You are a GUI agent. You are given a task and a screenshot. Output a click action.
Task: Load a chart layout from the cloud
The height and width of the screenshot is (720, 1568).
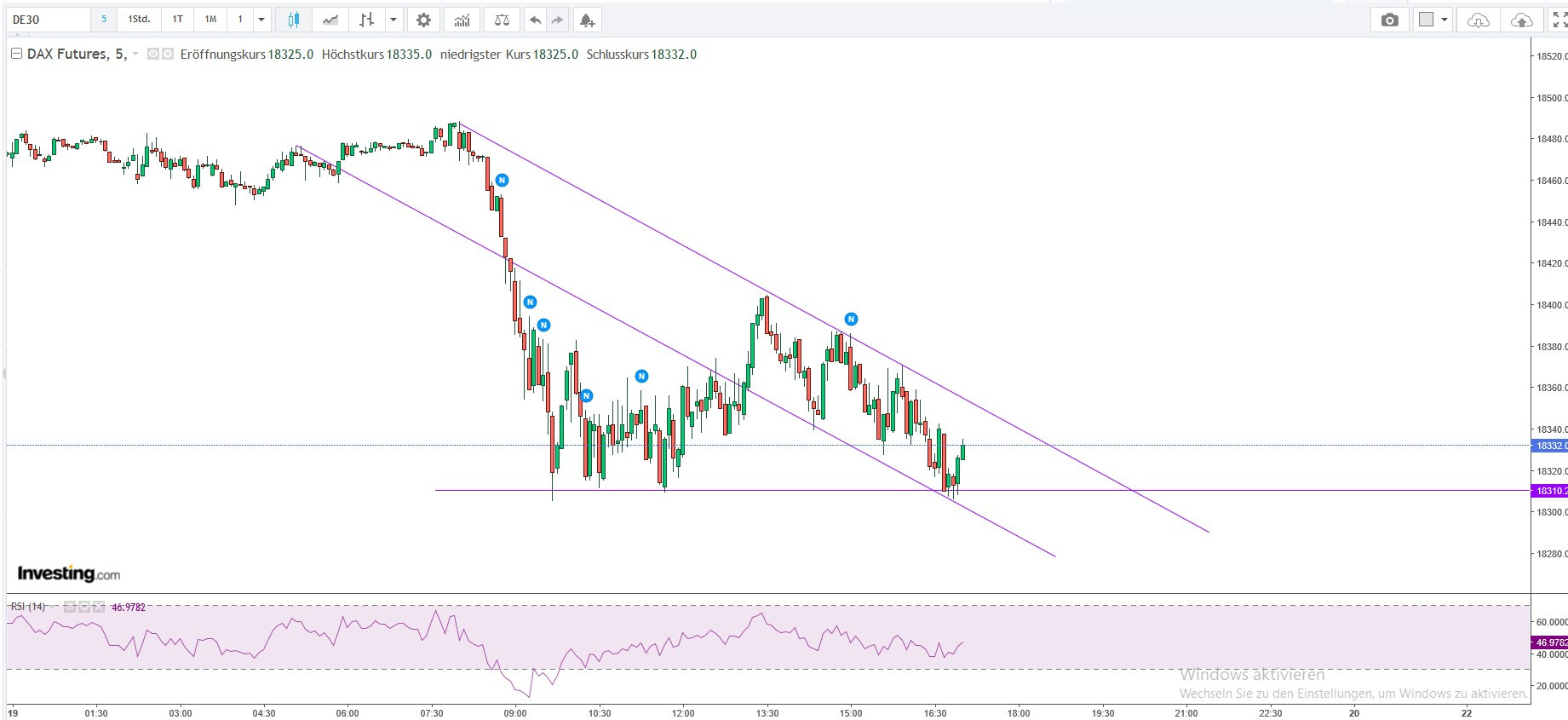click(1479, 20)
